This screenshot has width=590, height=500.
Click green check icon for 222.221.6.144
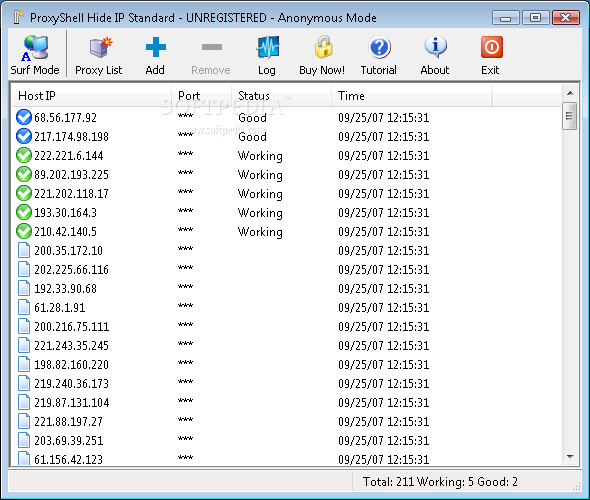24,155
